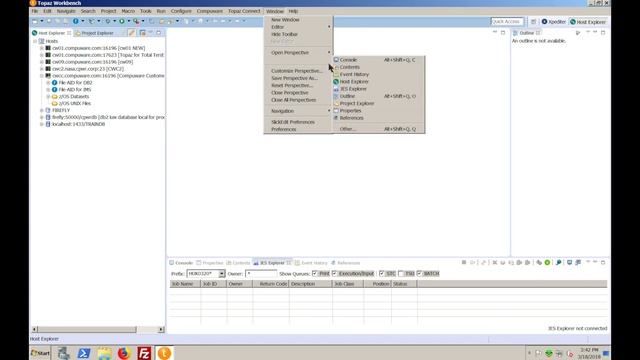Toggle the STC queue checkbox
The height and width of the screenshot is (360, 640).
point(382,273)
